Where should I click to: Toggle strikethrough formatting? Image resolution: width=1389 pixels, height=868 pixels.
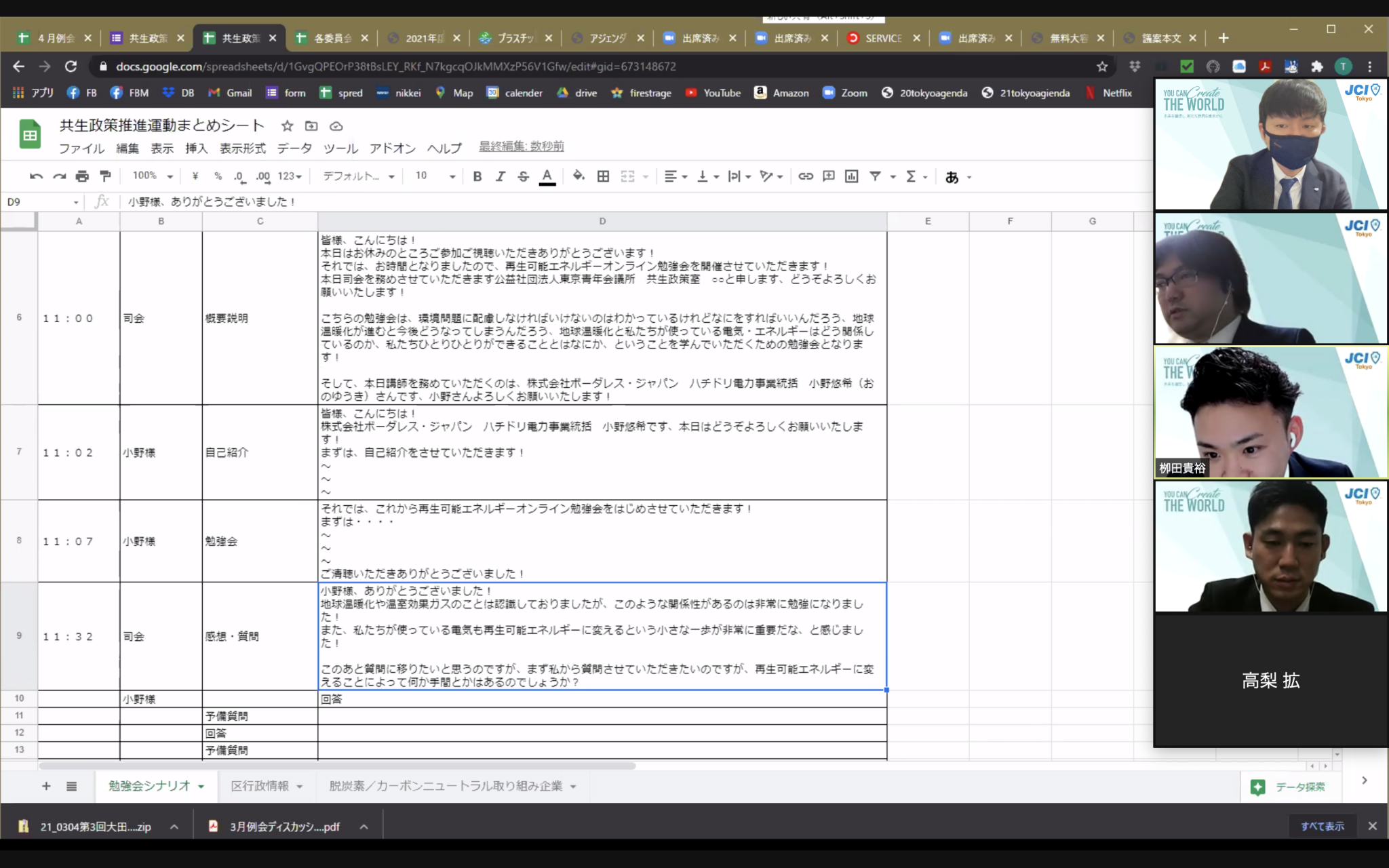point(523,176)
